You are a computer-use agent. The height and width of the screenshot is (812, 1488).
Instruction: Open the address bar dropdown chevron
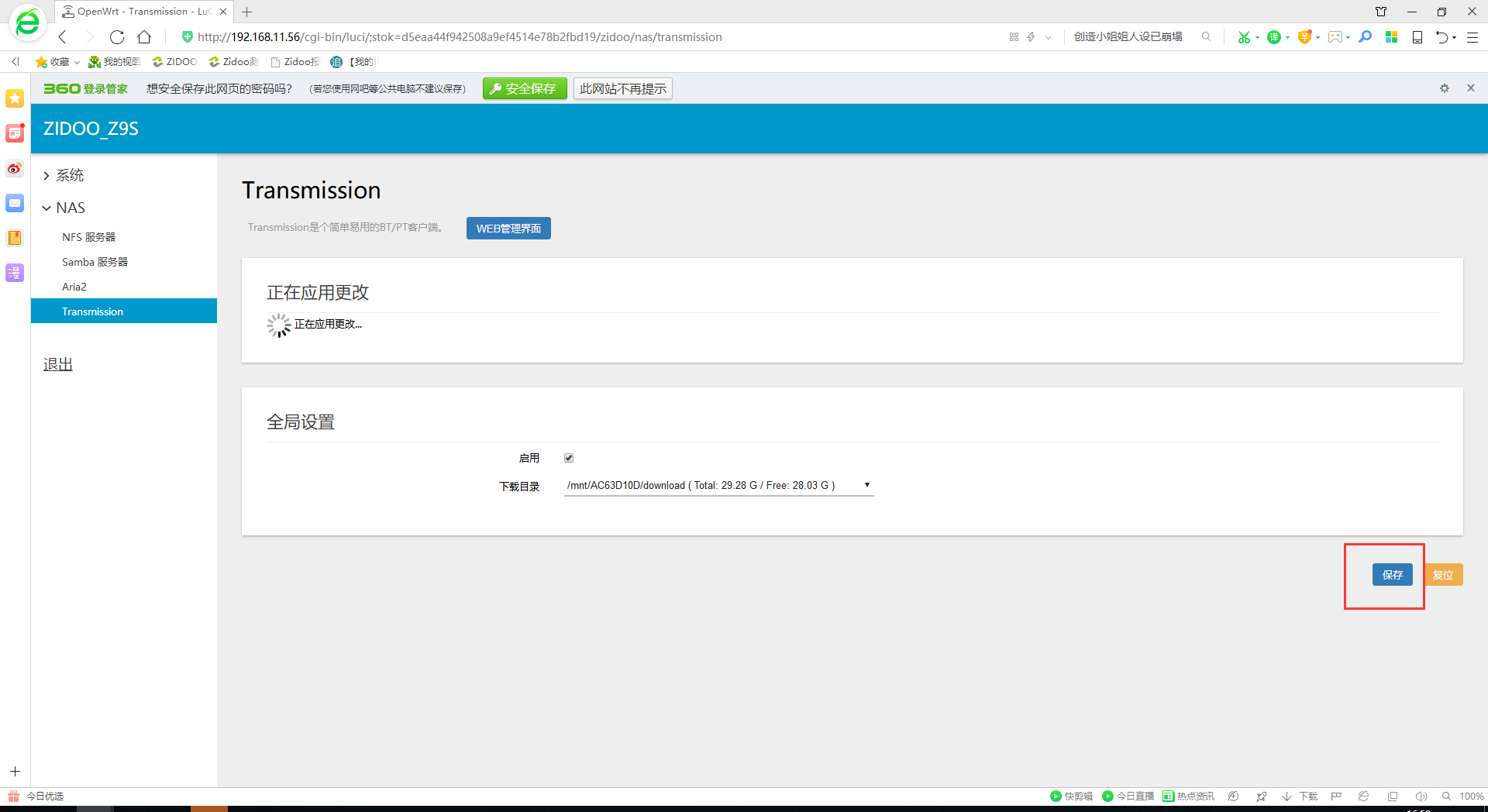[1049, 37]
